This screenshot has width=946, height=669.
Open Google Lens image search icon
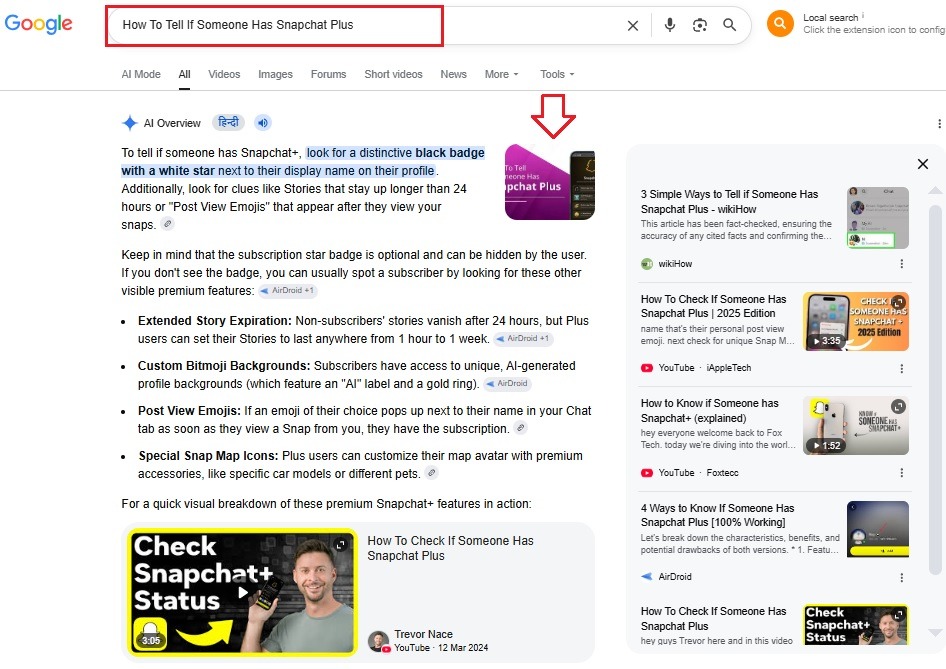click(699, 25)
